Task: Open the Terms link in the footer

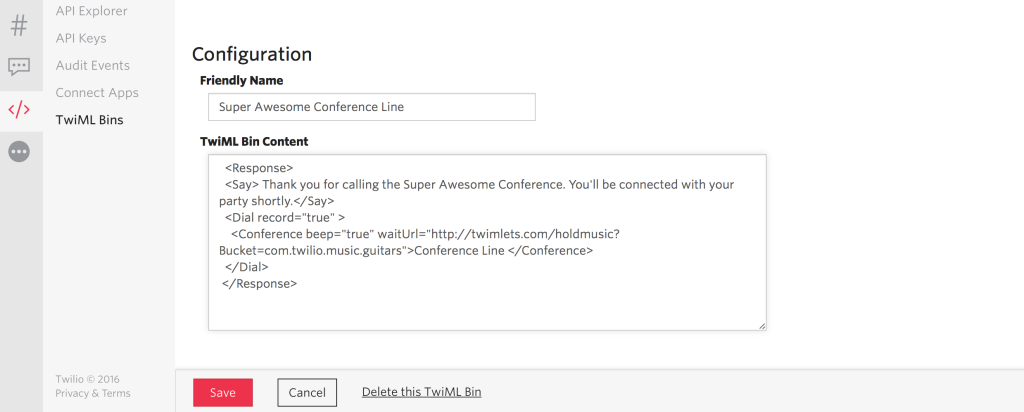Action: [116, 394]
